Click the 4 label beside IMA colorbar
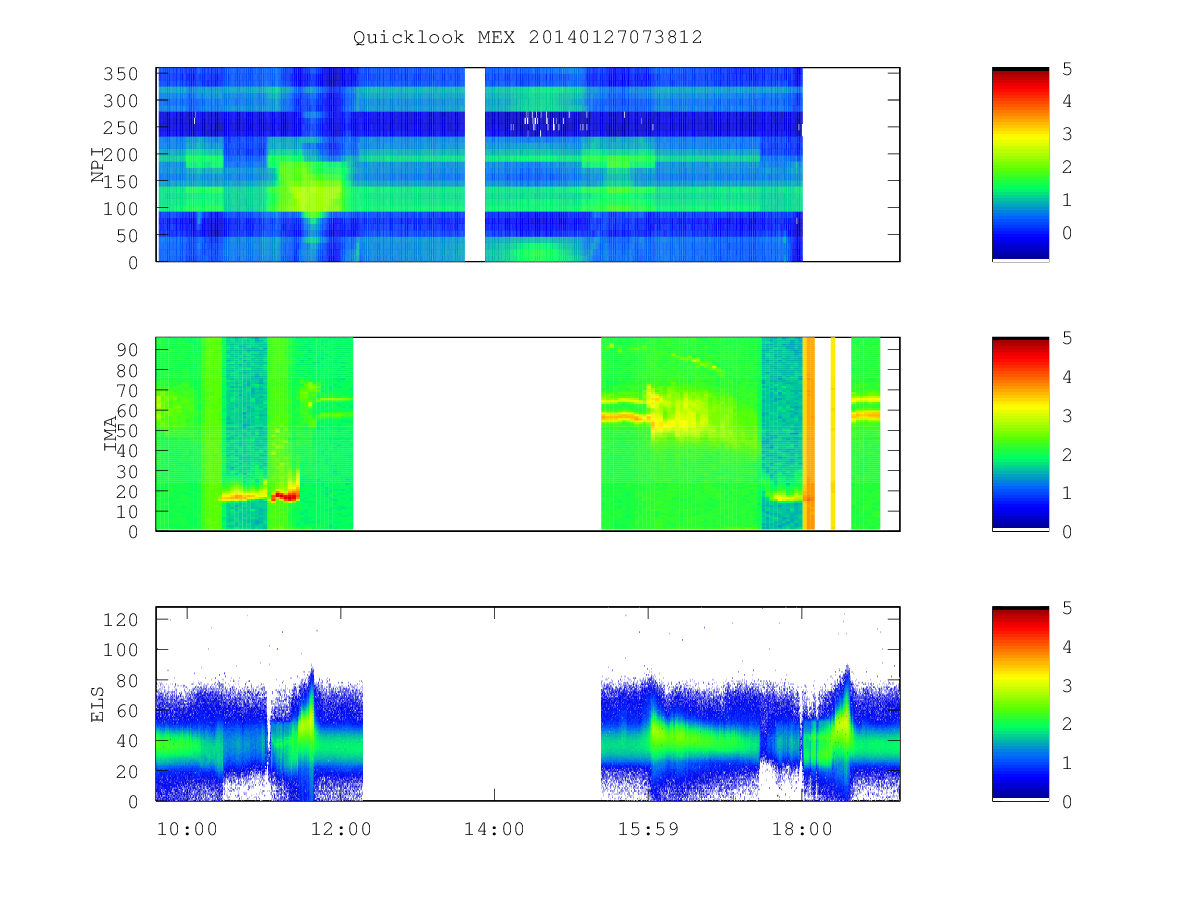 click(1068, 377)
